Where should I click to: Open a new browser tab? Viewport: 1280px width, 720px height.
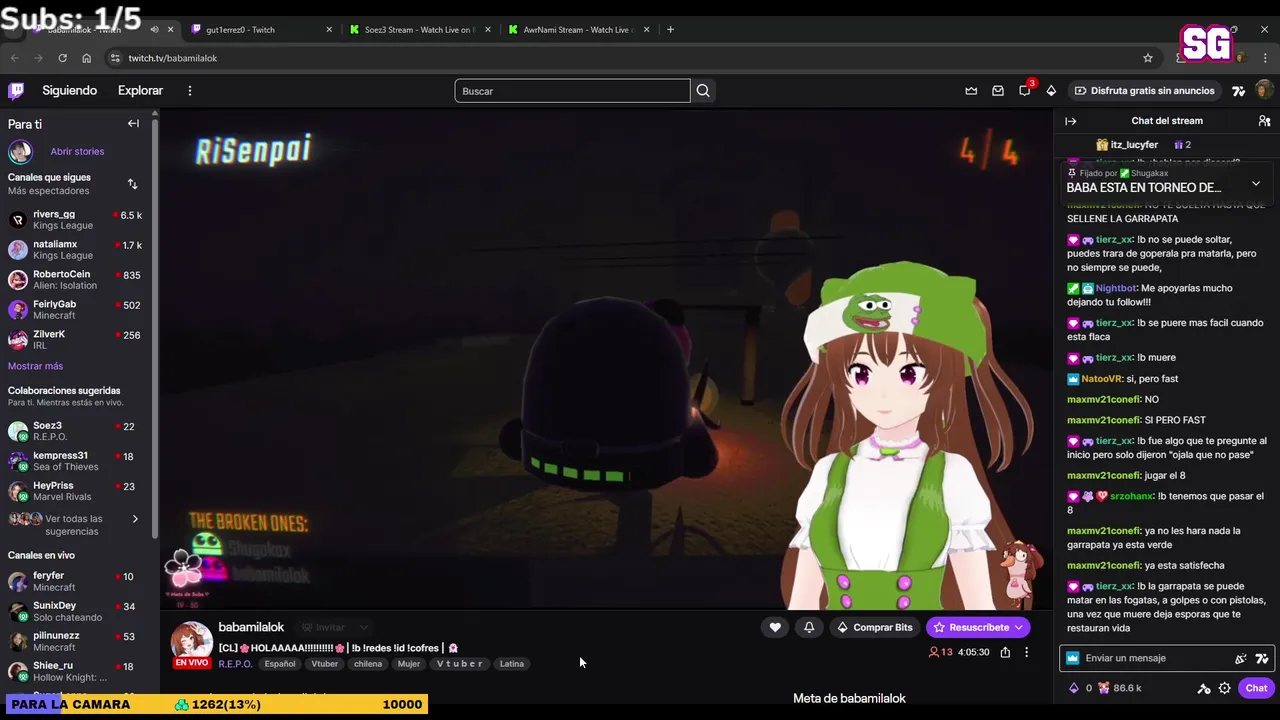(670, 29)
